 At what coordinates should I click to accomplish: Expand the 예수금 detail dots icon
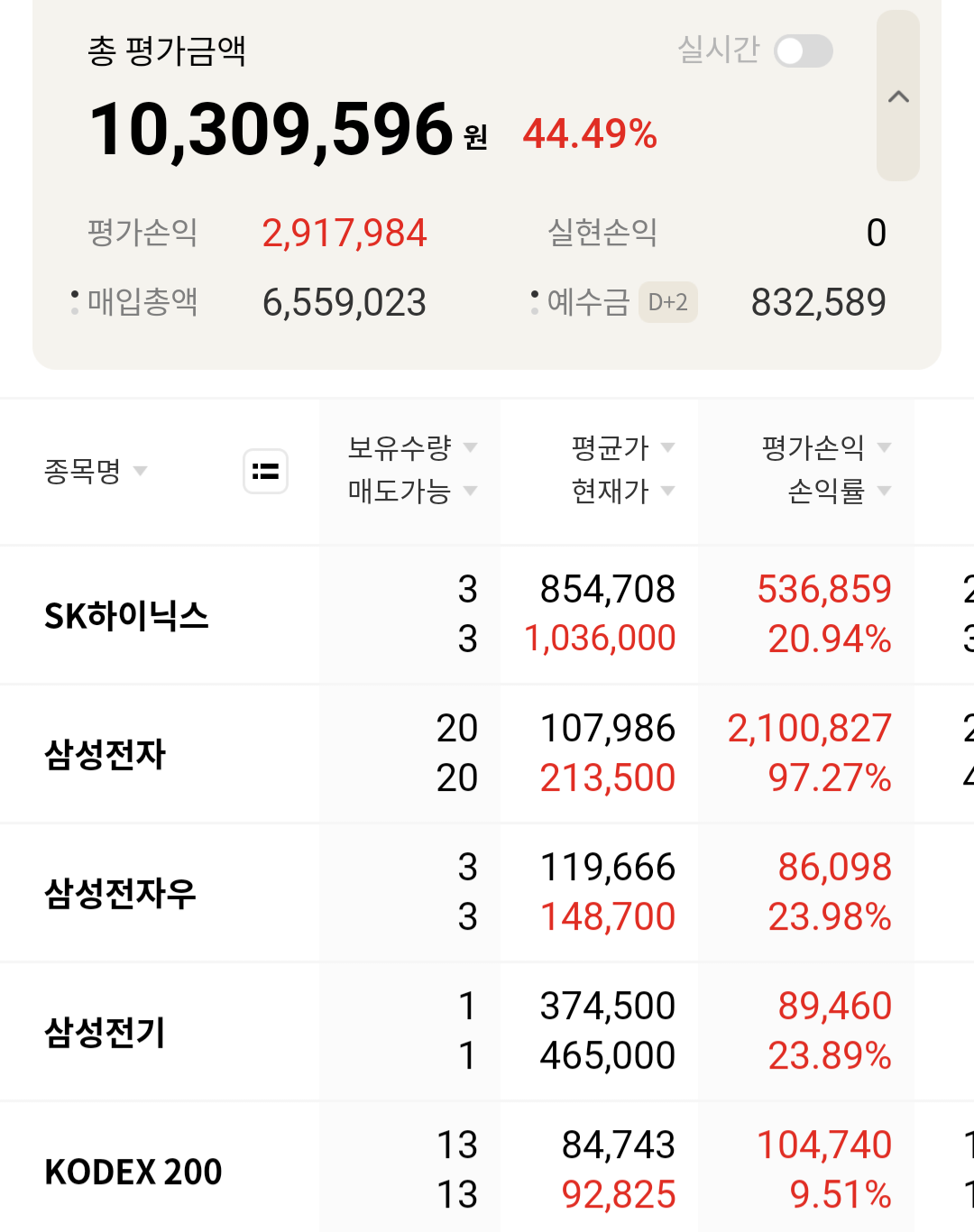[x=535, y=302]
